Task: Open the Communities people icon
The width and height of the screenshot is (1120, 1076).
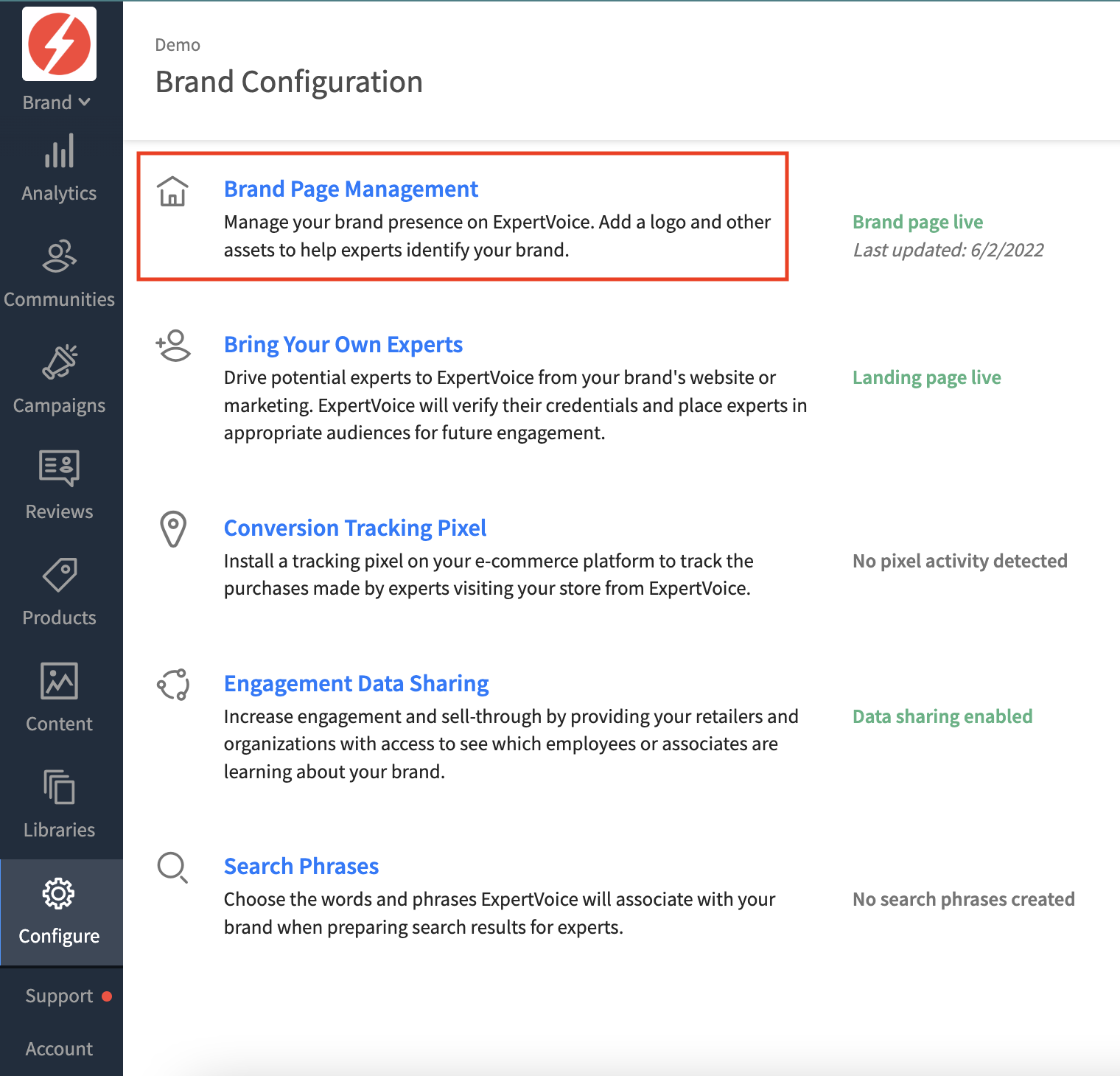Action: pos(59,256)
